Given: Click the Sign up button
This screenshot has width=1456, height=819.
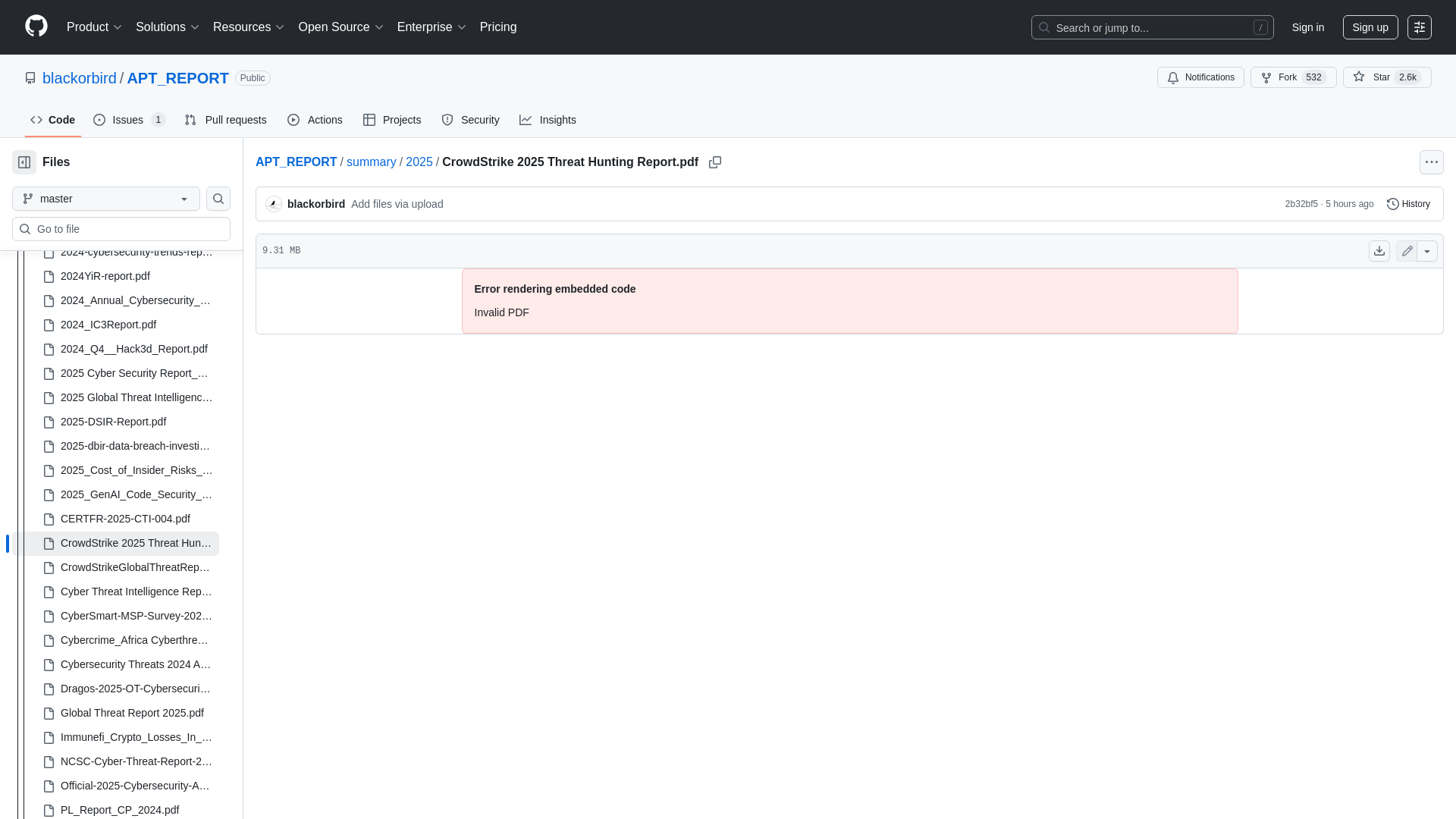Looking at the screenshot, I should point(1370,27).
